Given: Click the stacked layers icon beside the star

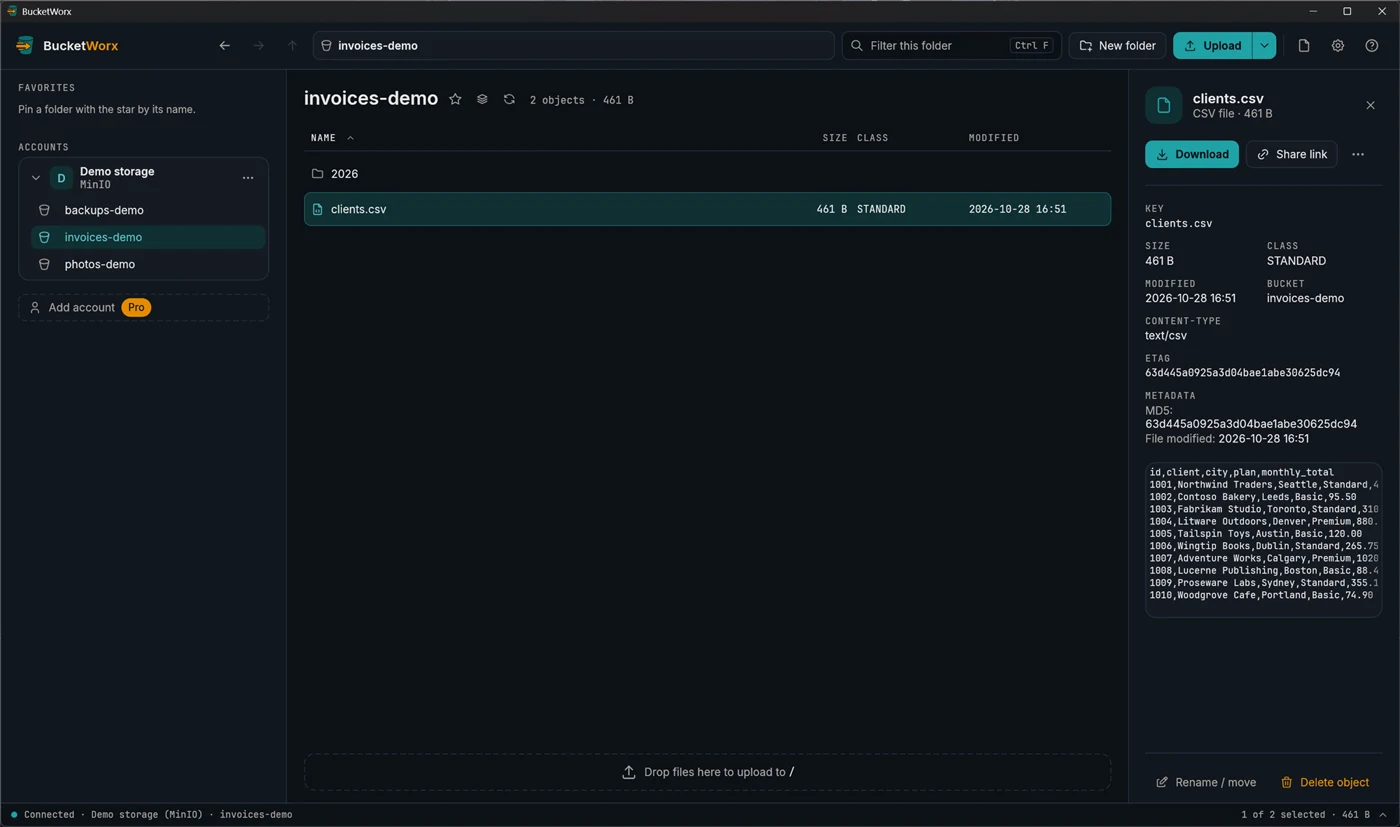Looking at the screenshot, I should [482, 99].
